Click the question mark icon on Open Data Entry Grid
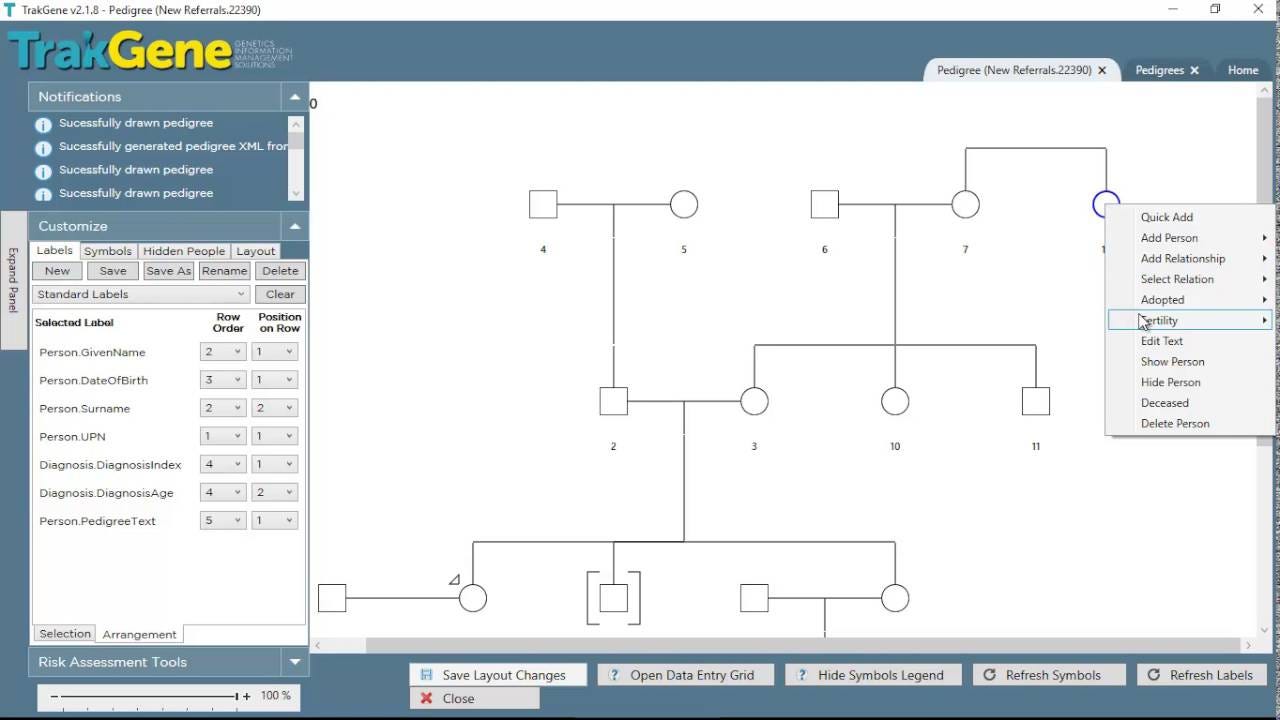Screen dimensions: 1280x720 coord(614,675)
